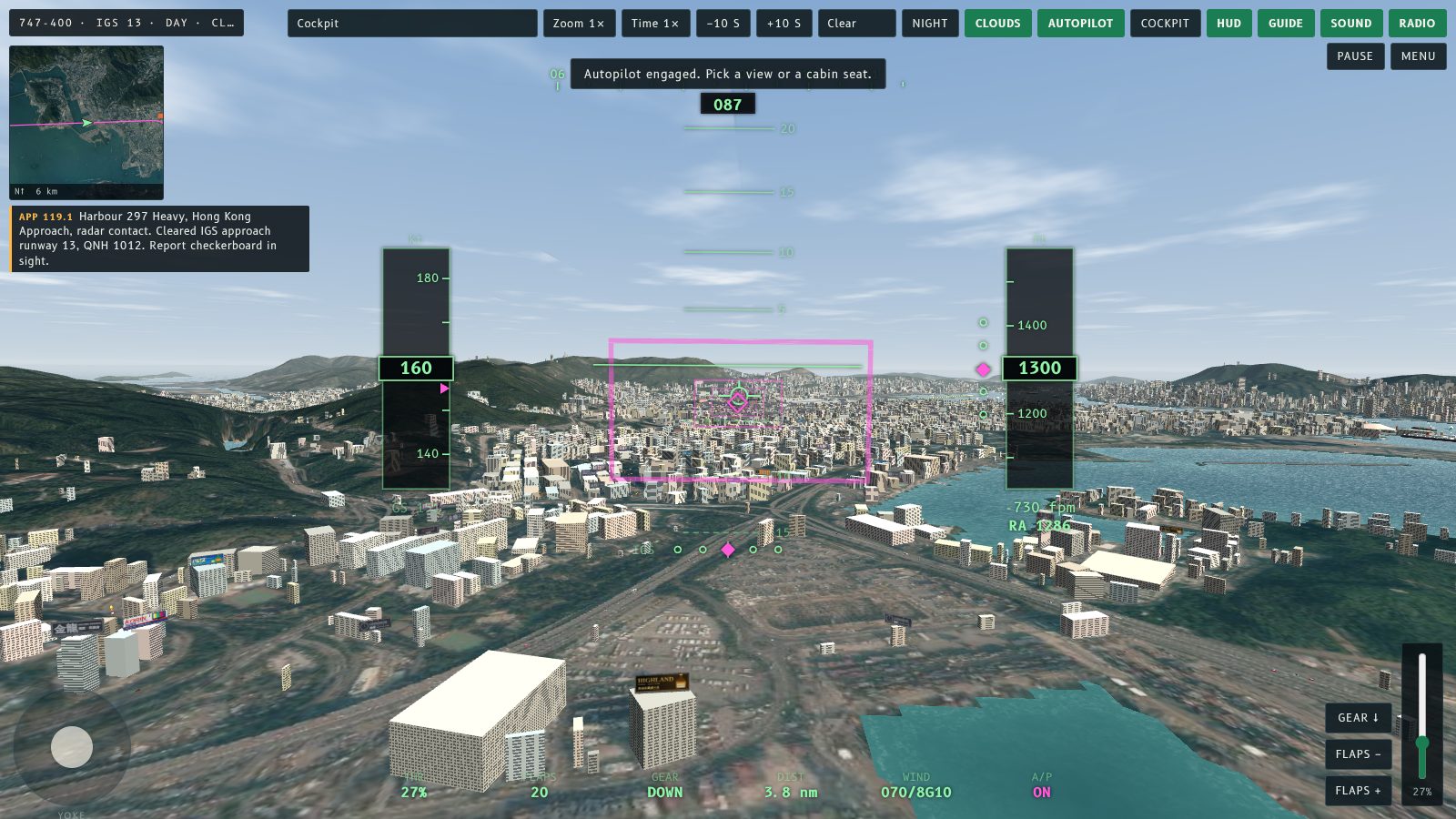Click the throttle slider at 27%
1456x819 pixels.
pos(1421,744)
